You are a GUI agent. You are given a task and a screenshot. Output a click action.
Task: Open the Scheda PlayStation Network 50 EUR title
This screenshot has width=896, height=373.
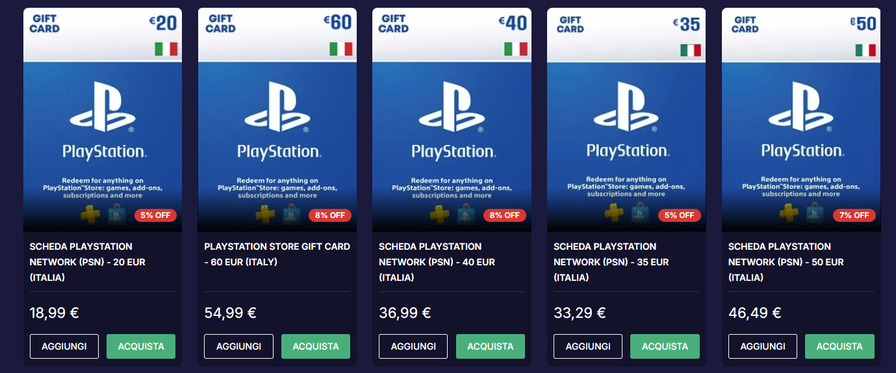(786, 262)
